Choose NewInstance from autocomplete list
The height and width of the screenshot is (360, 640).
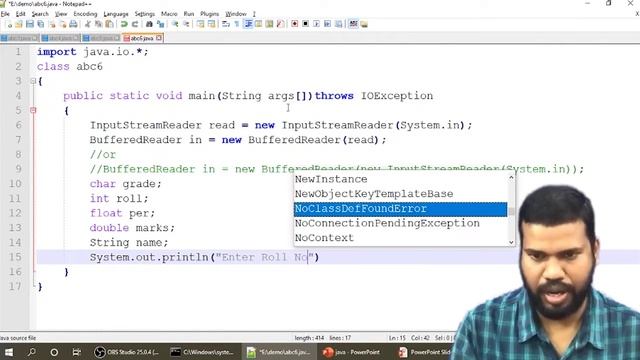point(400,179)
